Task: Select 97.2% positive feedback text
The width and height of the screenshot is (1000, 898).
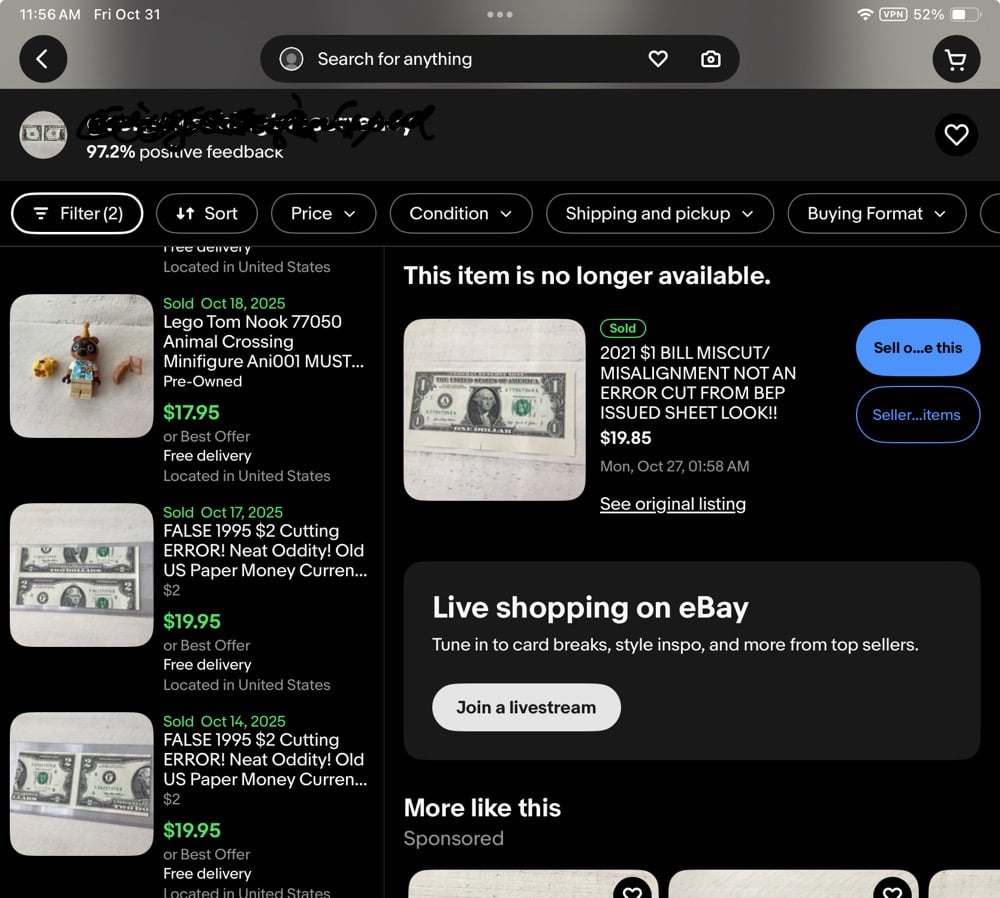Action: point(185,152)
